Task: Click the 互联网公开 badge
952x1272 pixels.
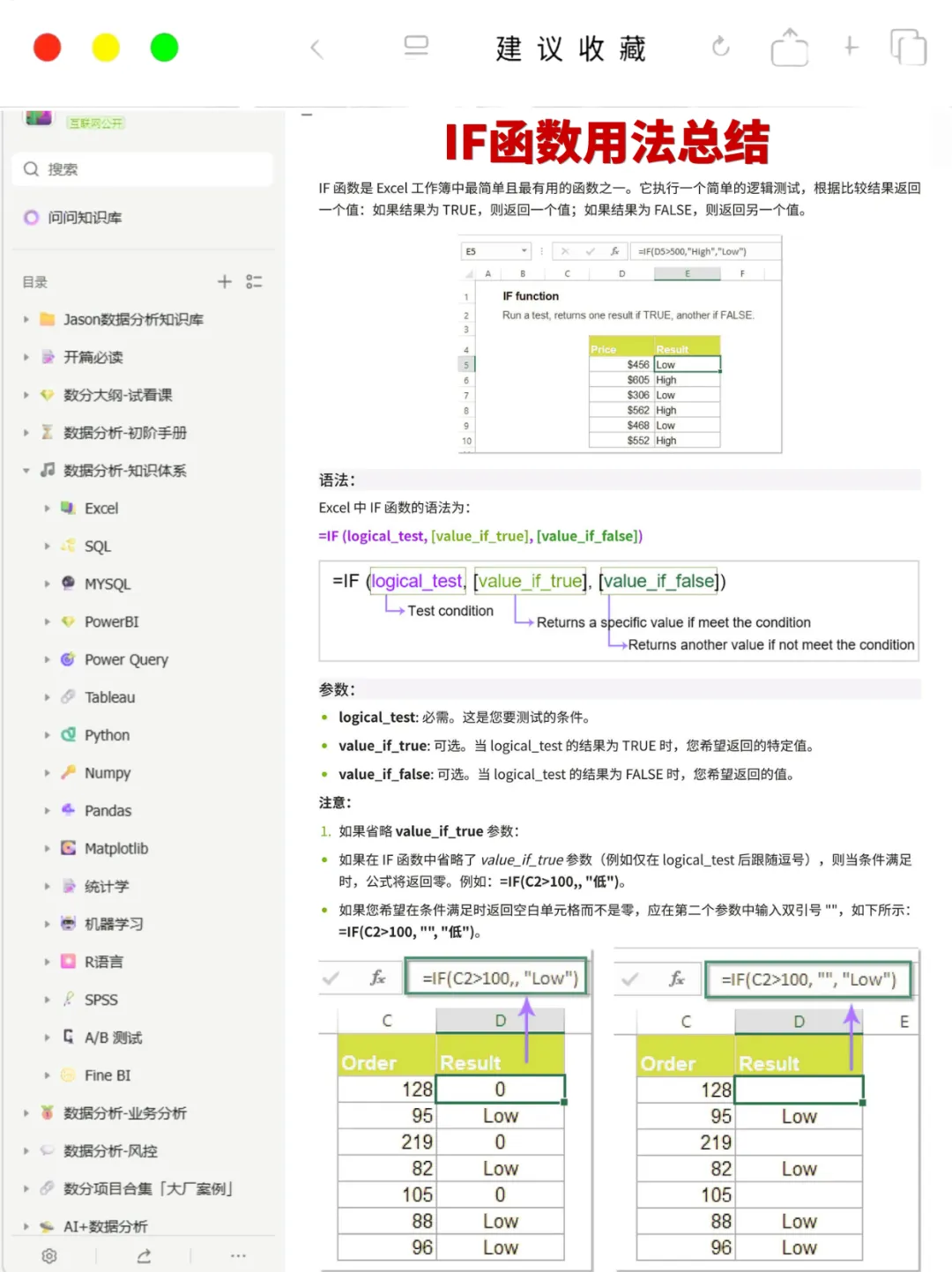Action: point(96,123)
